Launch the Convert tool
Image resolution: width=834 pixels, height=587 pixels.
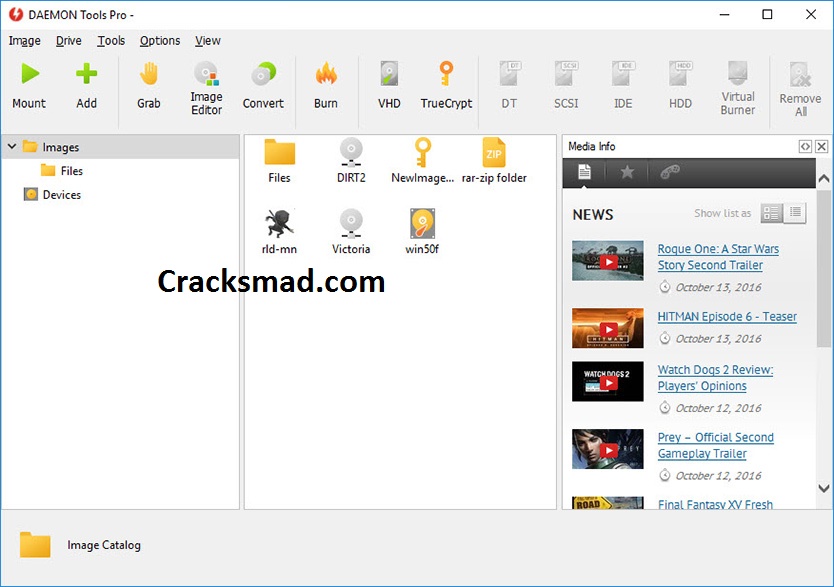point(263,73)
